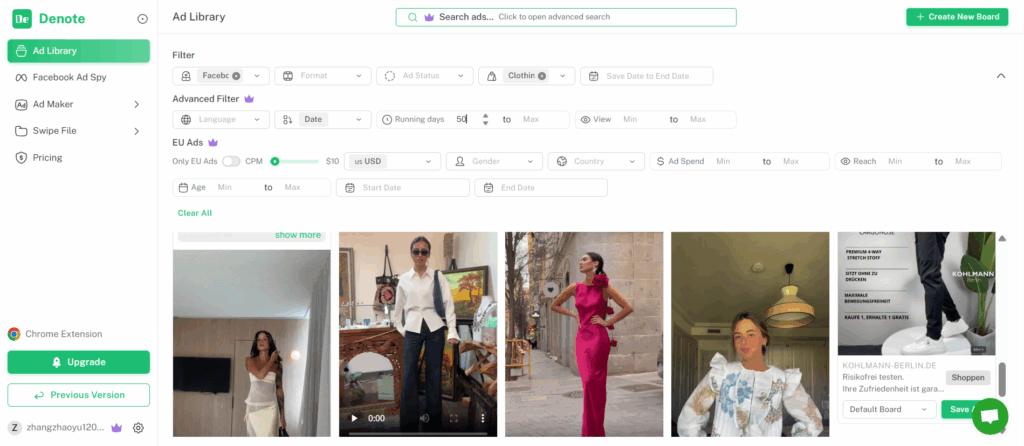1024x446 pixels.
Task: Increase Running days with up arrow
Action: point(485,116)
